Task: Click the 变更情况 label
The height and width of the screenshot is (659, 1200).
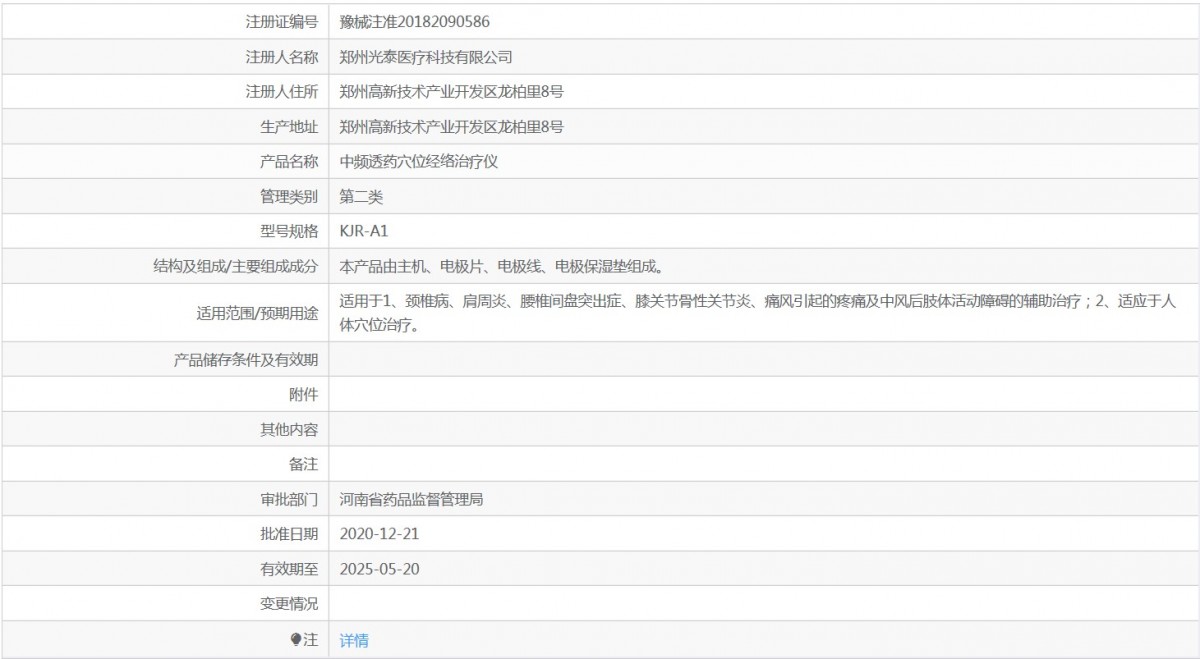Action: 289,604
